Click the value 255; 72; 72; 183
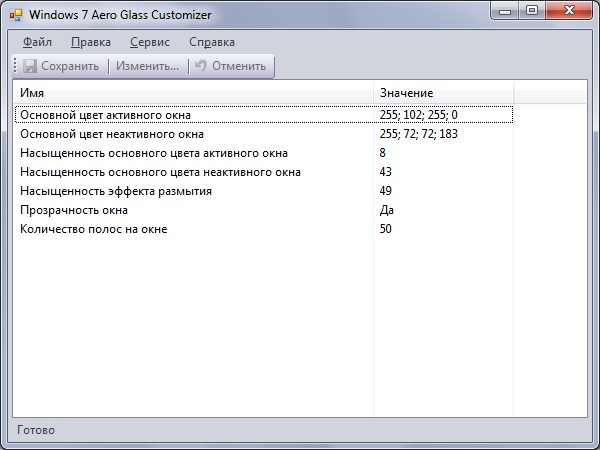600x450 pixels. pos(419,134)
